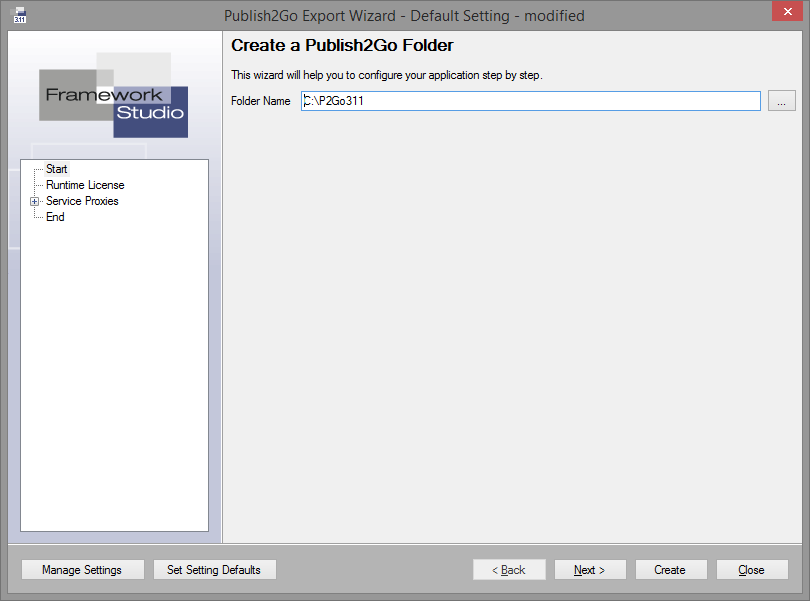The width and height of the screenshot is (810, 601).
Task: Select the Service Proxies tree item
Action: (x=82, y=201)
